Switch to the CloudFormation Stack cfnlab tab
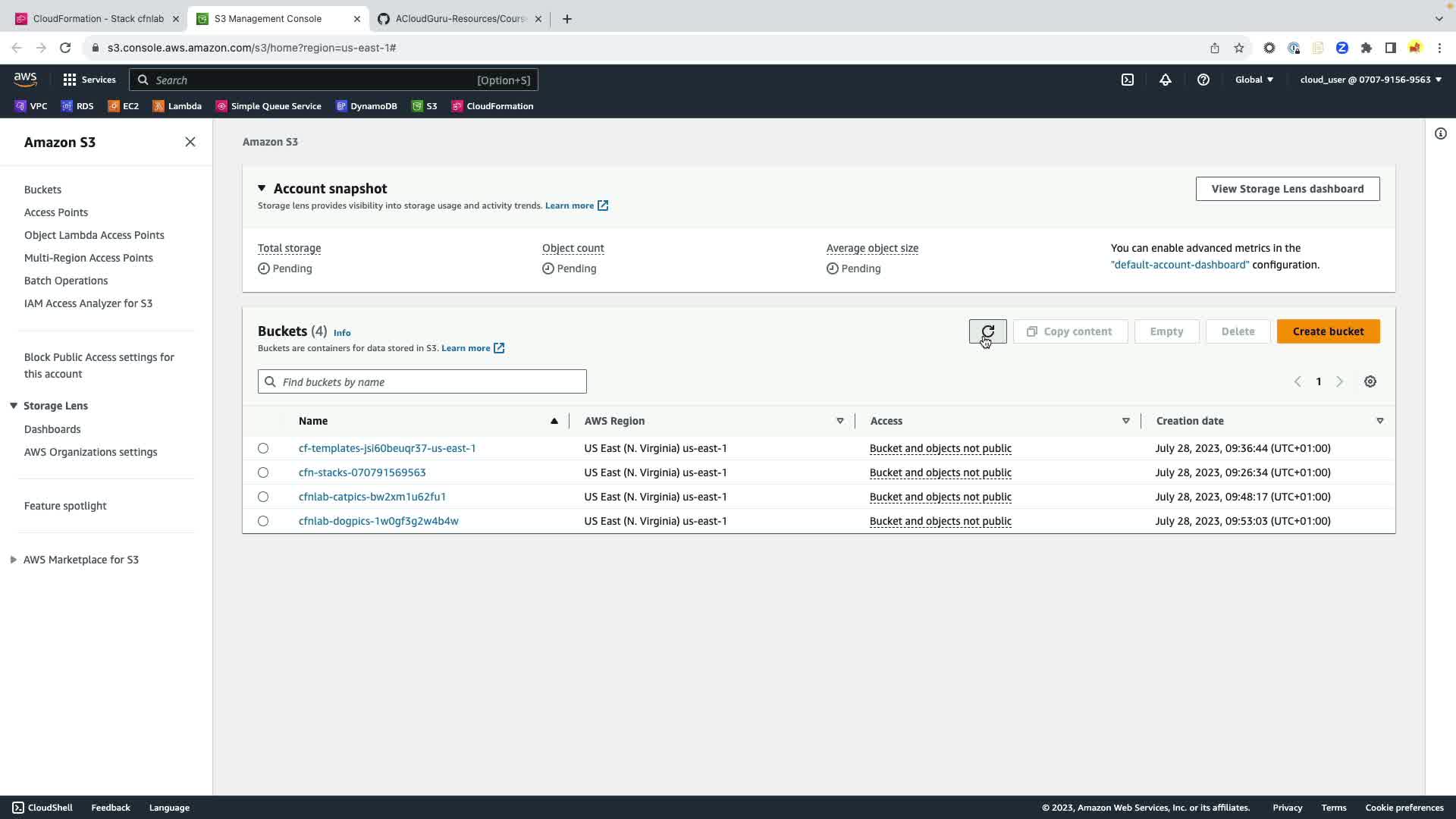This screenshot has width=1456, height=819. click(x=98, y=18)
